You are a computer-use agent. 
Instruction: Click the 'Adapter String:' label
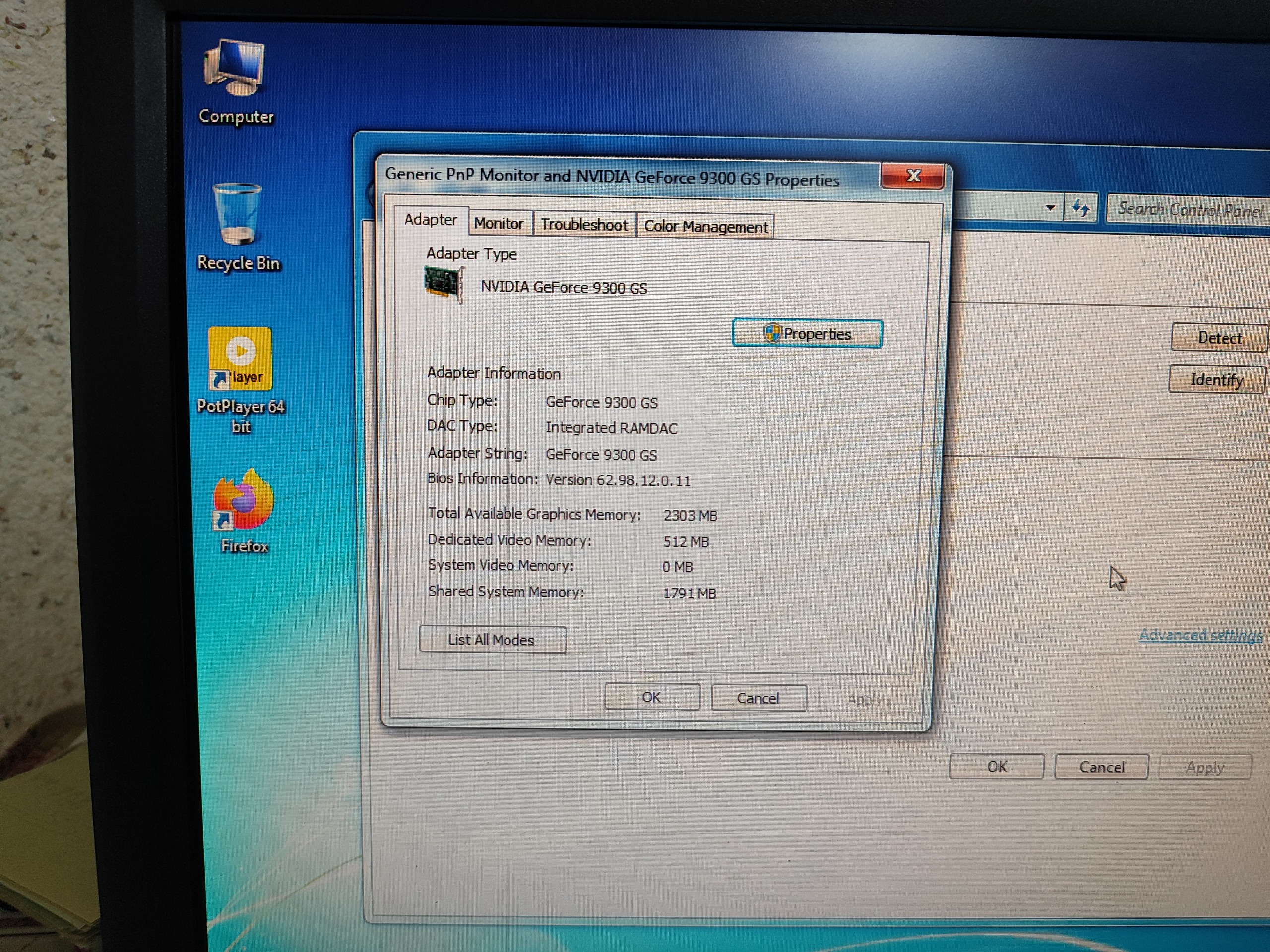[478, 453]
